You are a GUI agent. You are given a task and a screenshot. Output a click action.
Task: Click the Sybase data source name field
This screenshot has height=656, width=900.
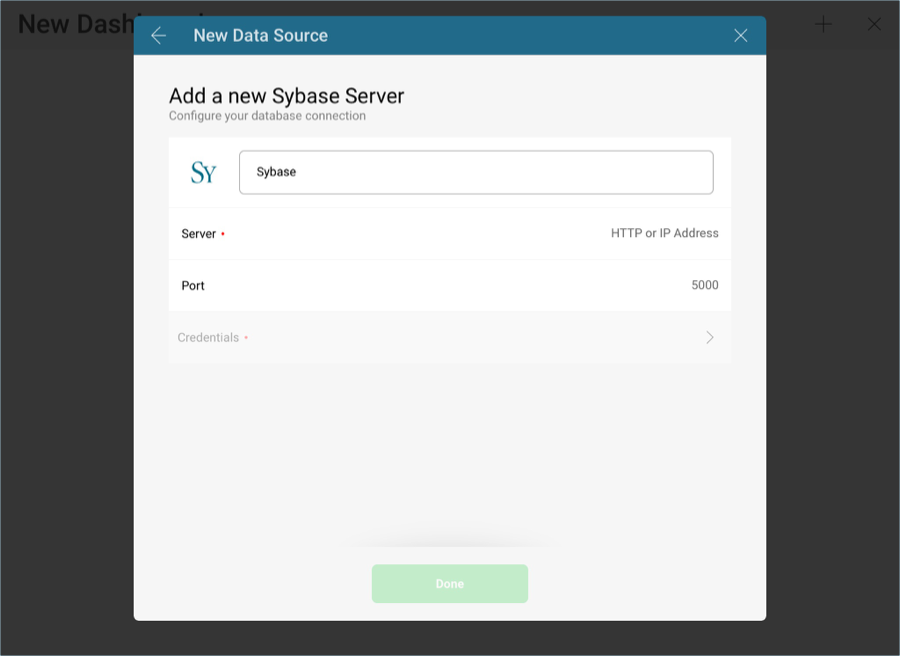(x=476, y=172)
